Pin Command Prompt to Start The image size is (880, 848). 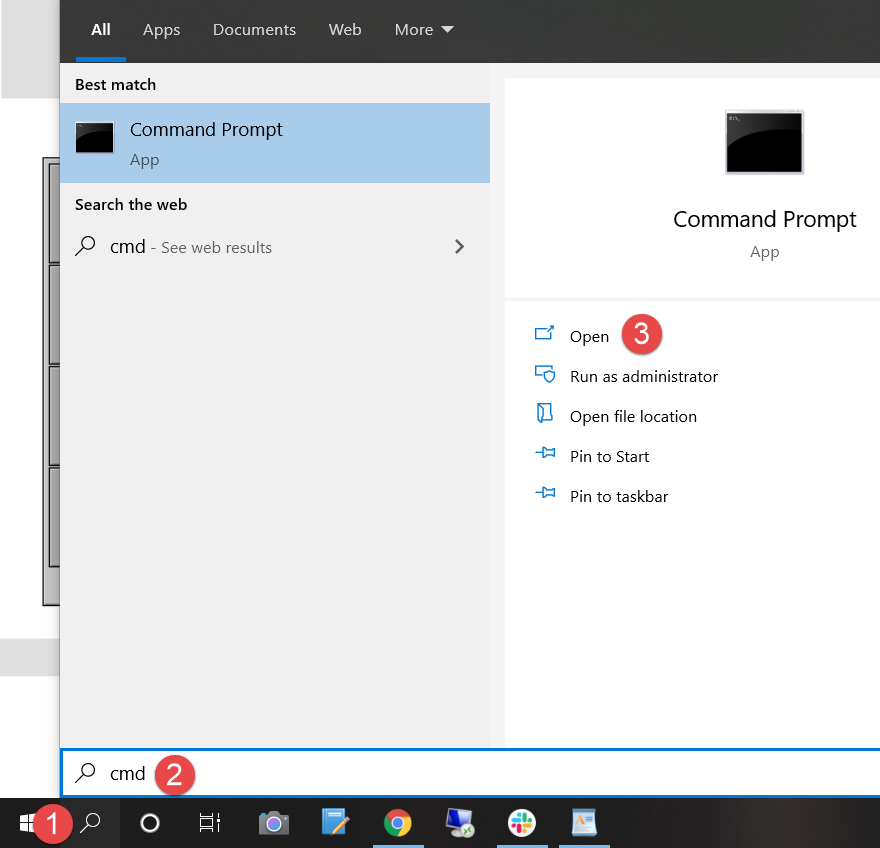pyautogui.click(x=609, y=457)
